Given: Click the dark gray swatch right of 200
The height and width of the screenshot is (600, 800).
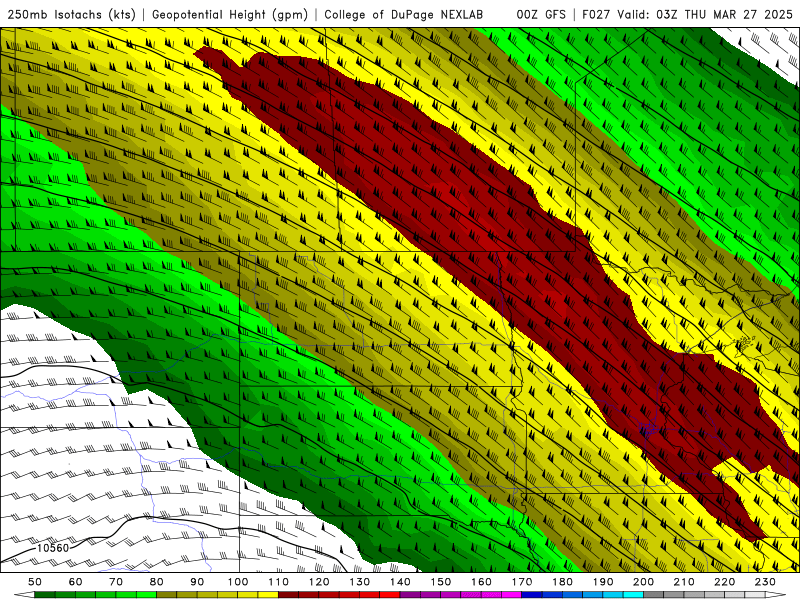Looking at the screenshot, I should 654,595.
